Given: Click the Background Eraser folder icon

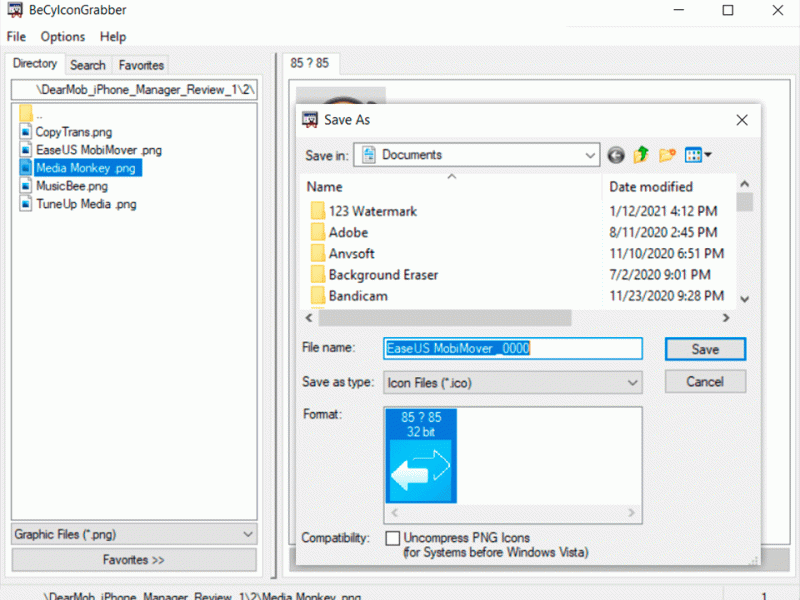Looking at the screenshot, I should pos(317,274).
